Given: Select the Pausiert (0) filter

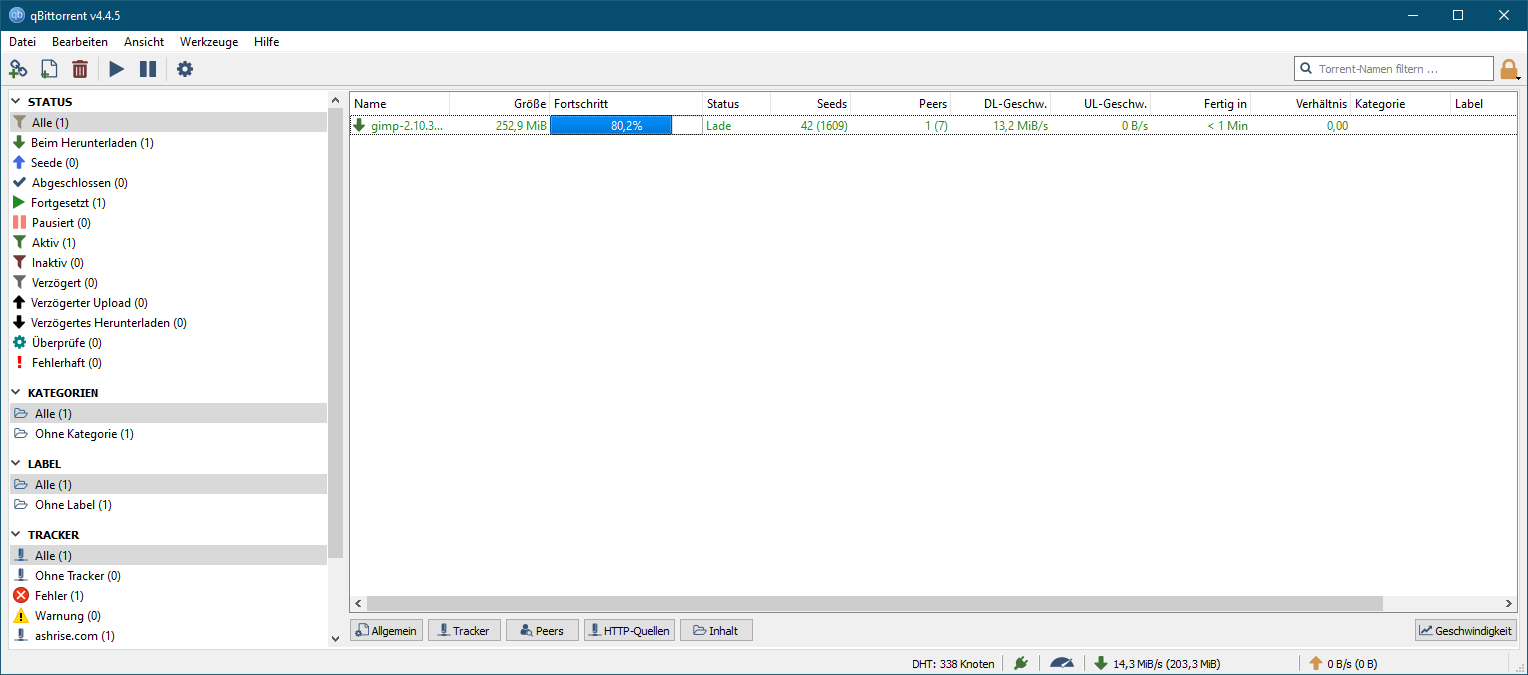Looking at the screenshot, I should [168, 223].
